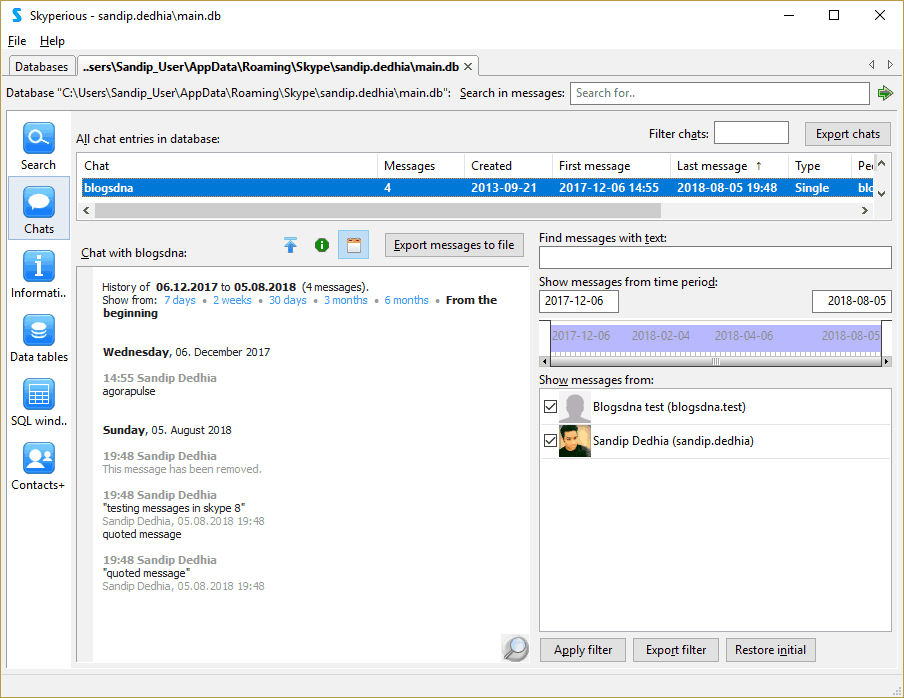This screenshot has width=904, height=698.
Task: Click chat list vertical scroll down arrow
Action: point(882,194)
